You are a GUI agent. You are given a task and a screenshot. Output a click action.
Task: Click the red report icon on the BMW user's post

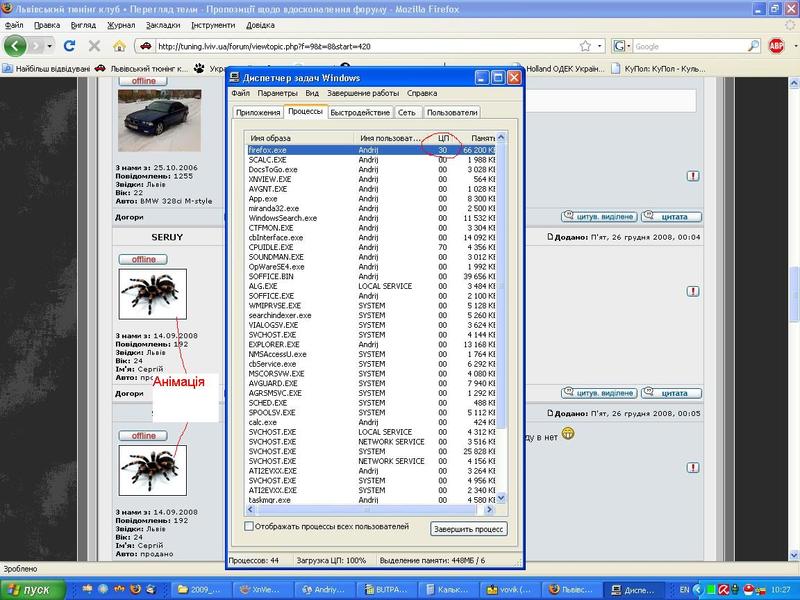[x=692, y=176]
